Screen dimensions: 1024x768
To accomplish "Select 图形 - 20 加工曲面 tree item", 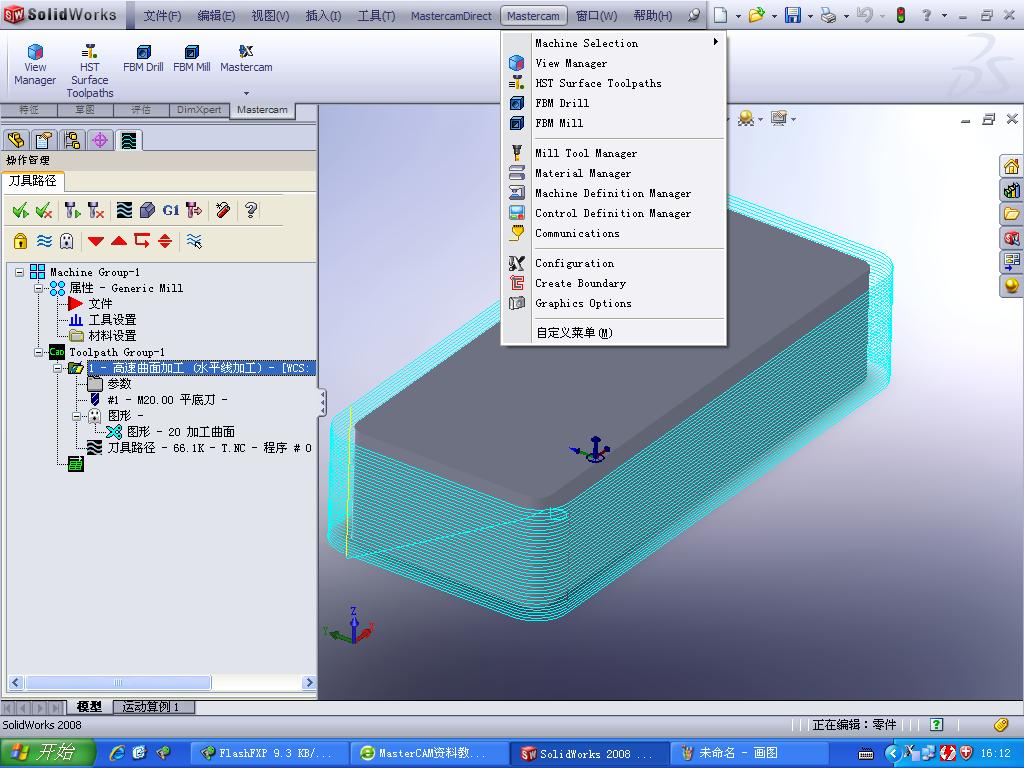I will click(x=181, y=432).
